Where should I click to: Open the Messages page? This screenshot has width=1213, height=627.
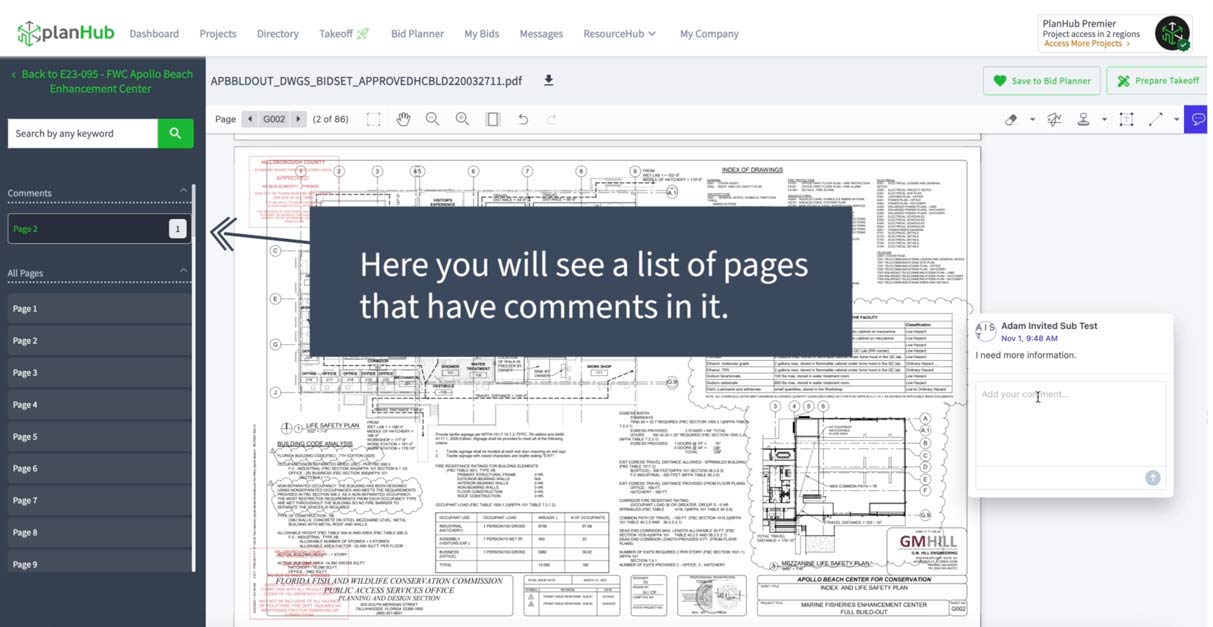541,33
